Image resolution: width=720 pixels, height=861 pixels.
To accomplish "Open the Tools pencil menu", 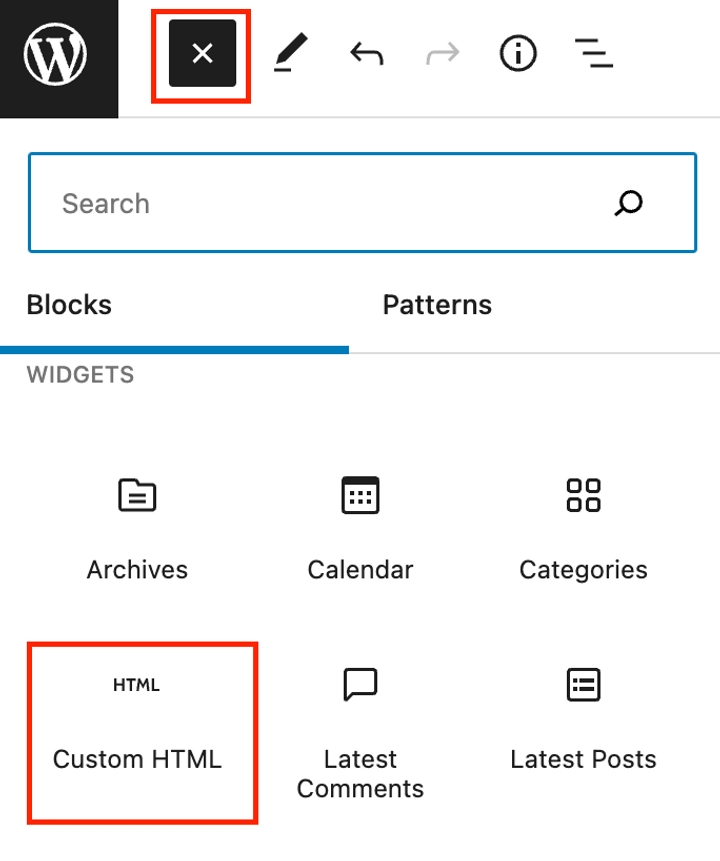I will [x=291, y=53].
